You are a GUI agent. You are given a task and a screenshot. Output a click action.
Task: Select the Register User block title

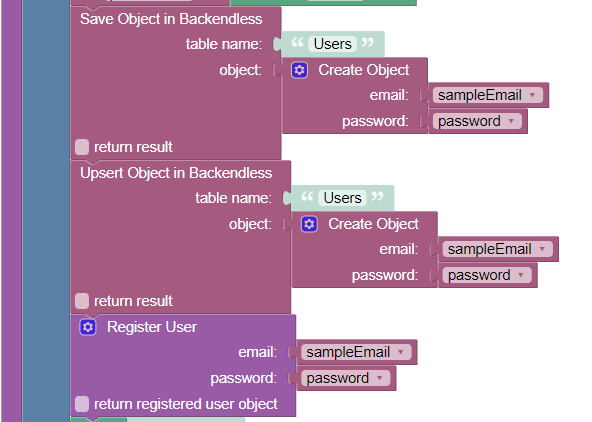152,327
